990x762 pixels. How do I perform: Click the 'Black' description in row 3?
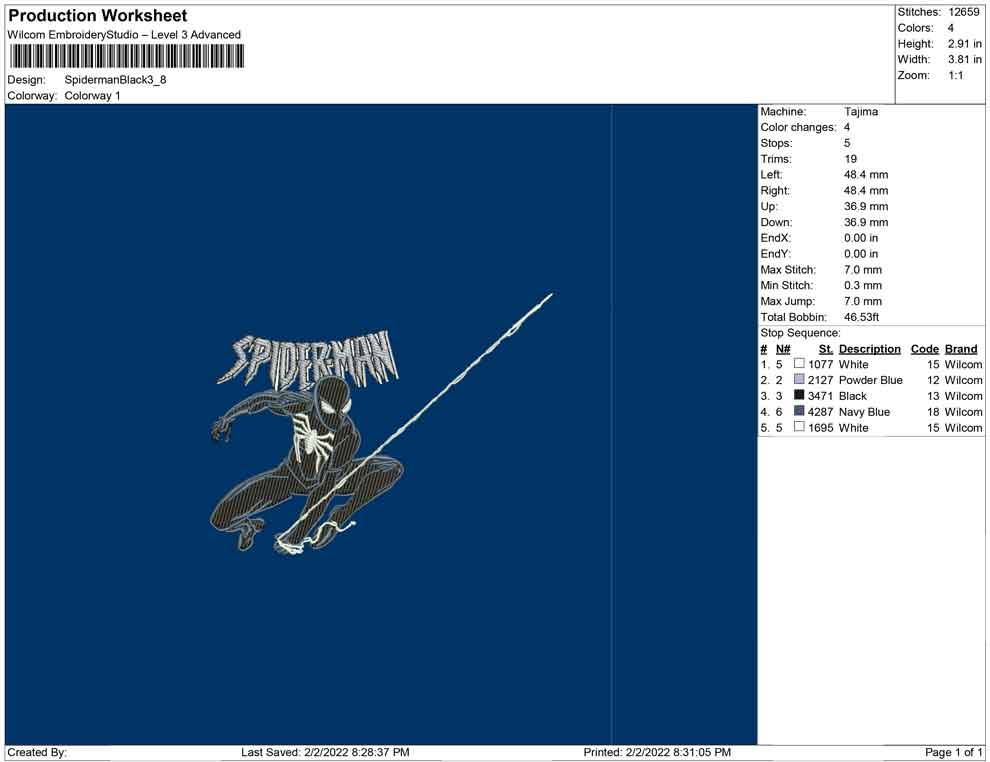click(852, 396)
